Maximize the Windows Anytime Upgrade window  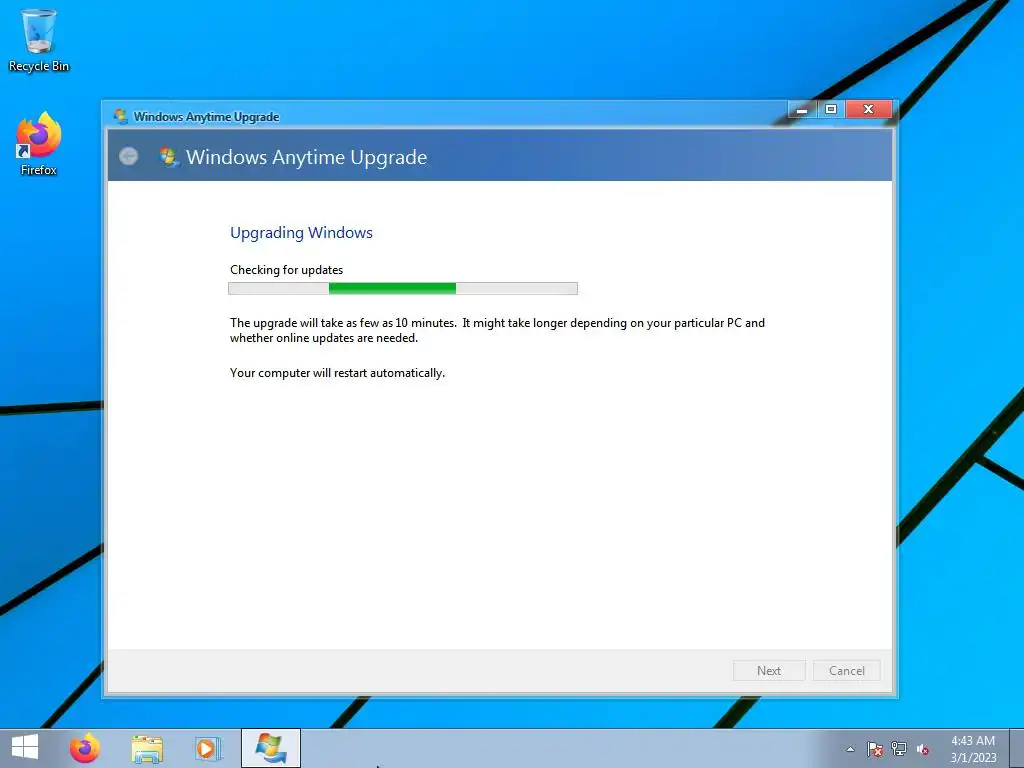(831, 109)
